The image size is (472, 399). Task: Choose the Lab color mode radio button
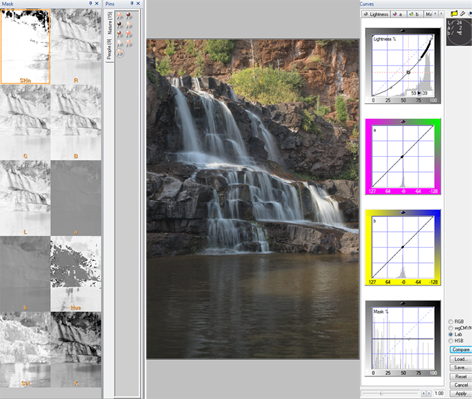tap(451, 334)
